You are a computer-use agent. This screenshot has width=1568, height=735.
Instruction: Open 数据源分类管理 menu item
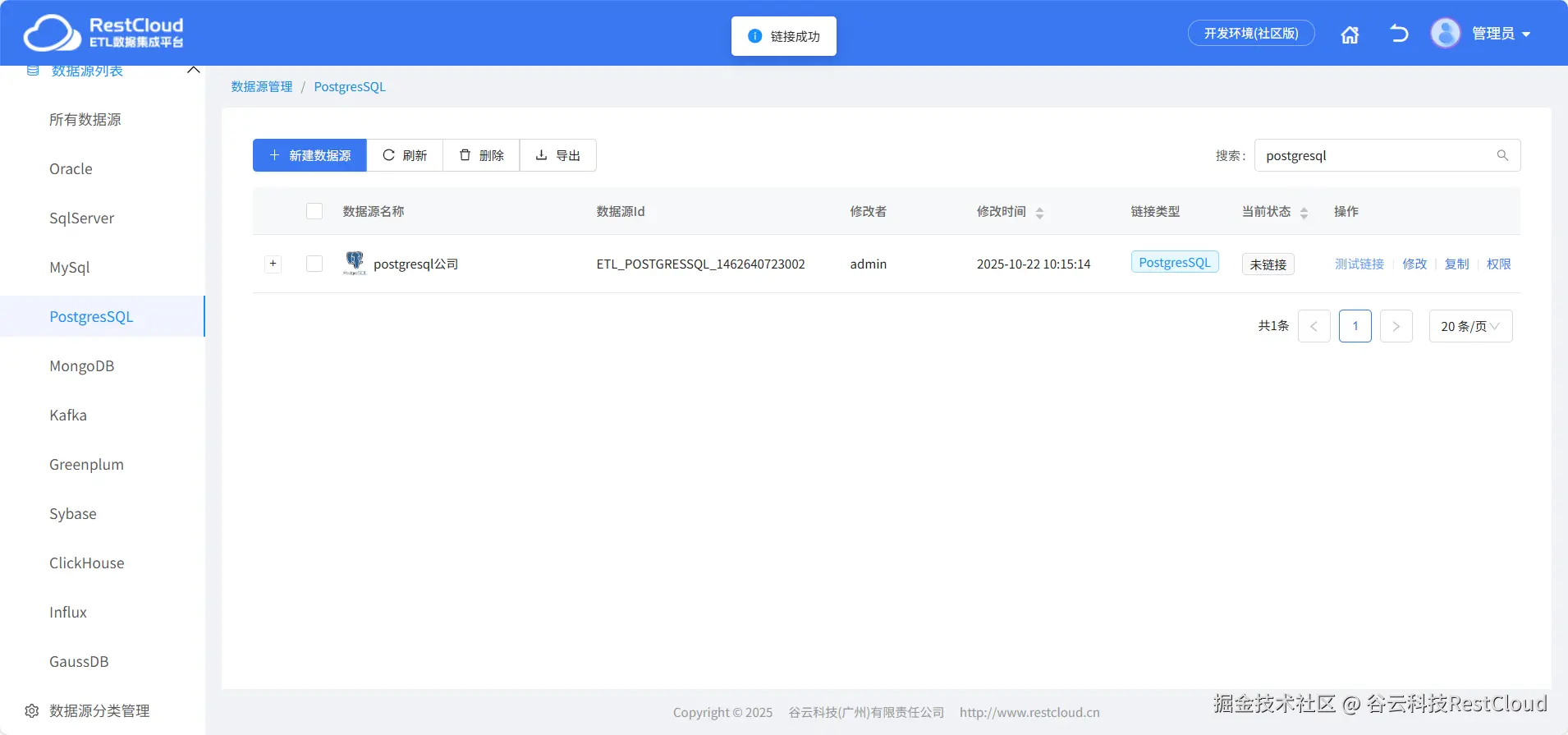[99, 710]
